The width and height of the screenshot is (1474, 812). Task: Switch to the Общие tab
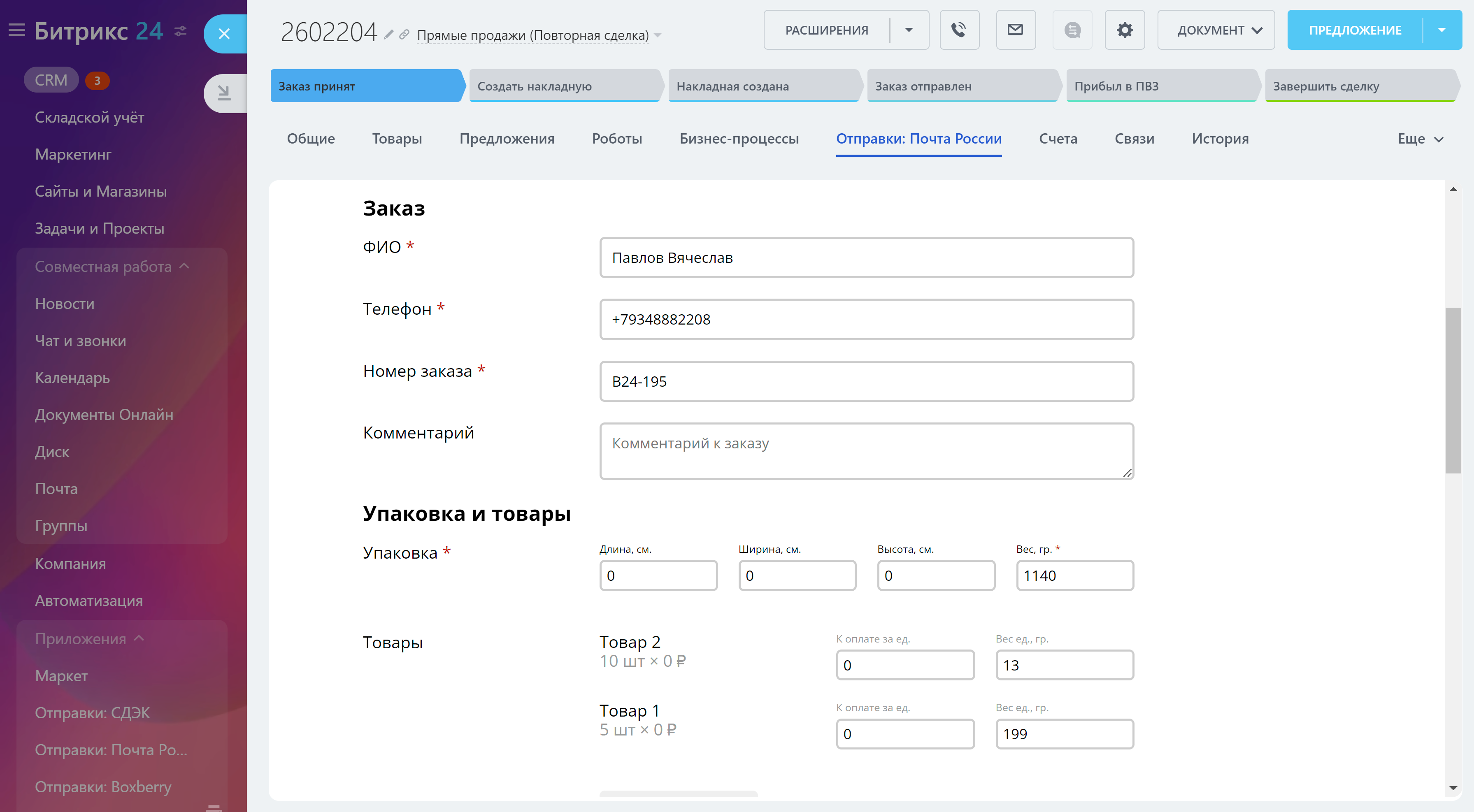click(311, 139)
